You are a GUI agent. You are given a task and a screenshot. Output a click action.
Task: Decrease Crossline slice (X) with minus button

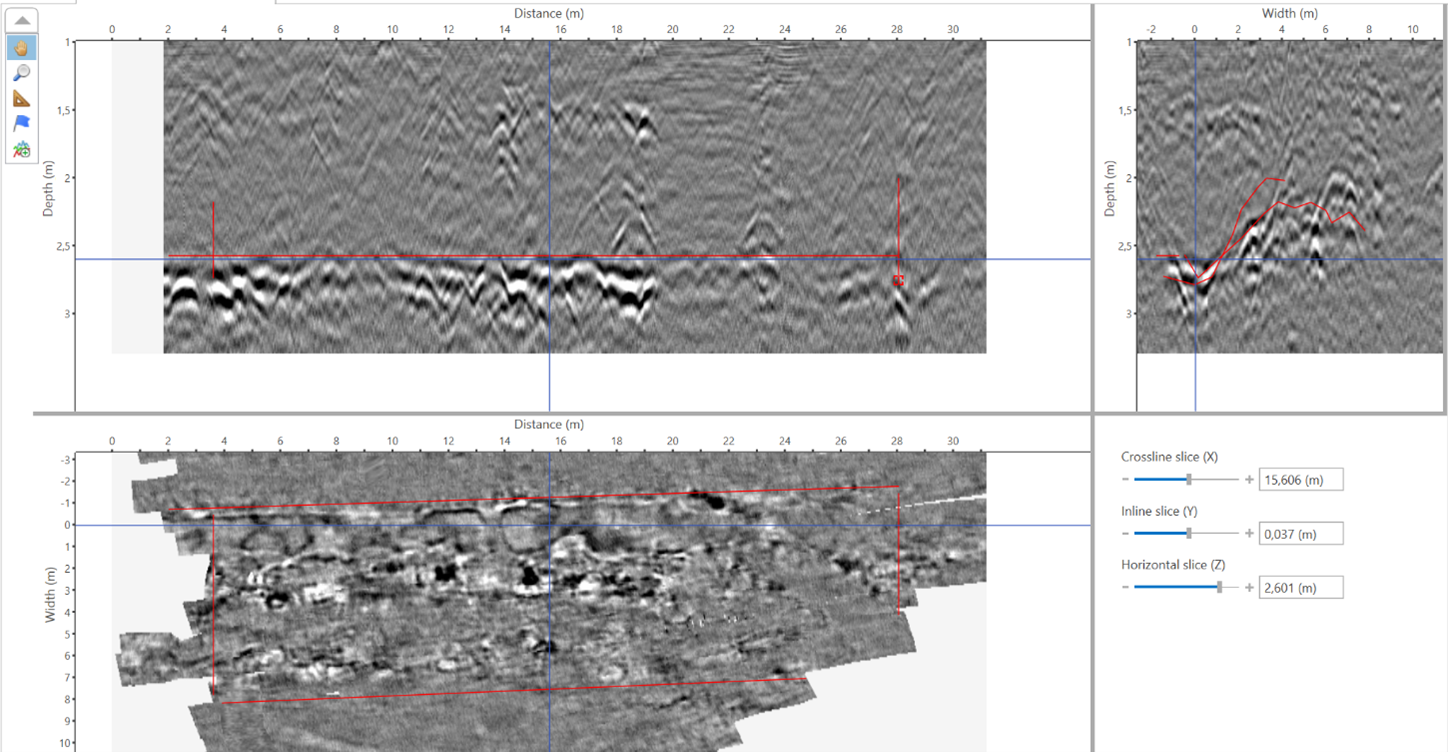click(x=1126, y=480)
